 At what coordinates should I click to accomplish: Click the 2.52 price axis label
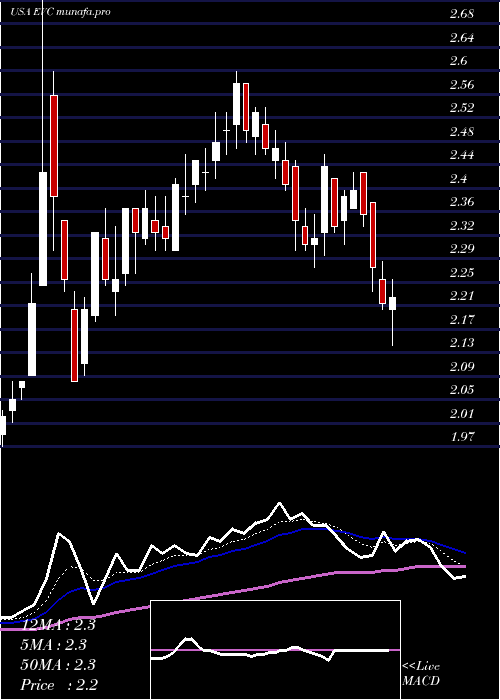[x=461, y=108]
